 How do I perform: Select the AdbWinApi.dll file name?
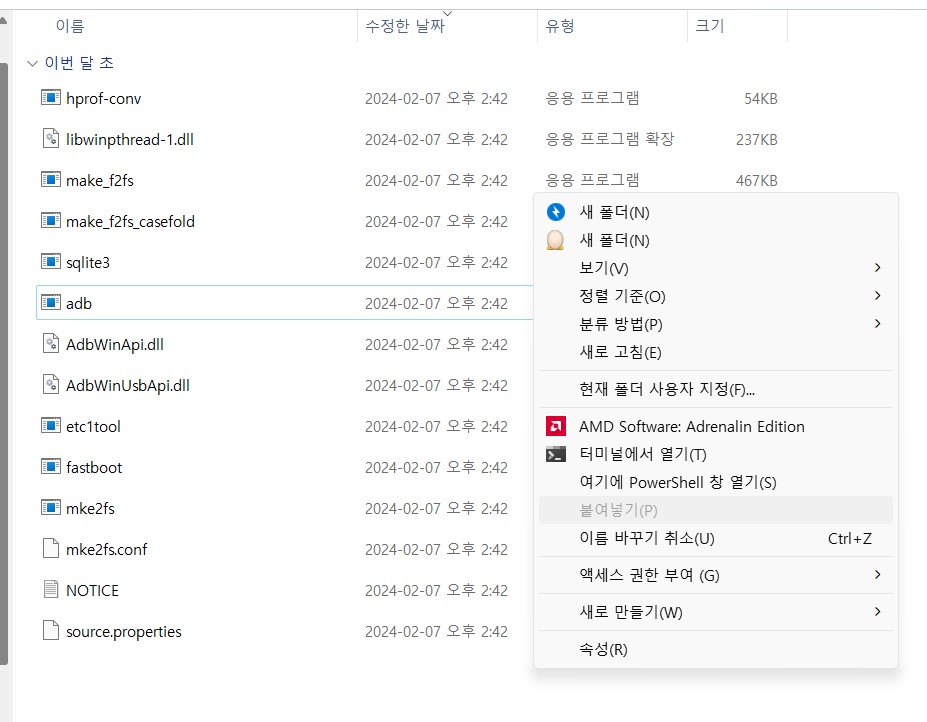115,344
